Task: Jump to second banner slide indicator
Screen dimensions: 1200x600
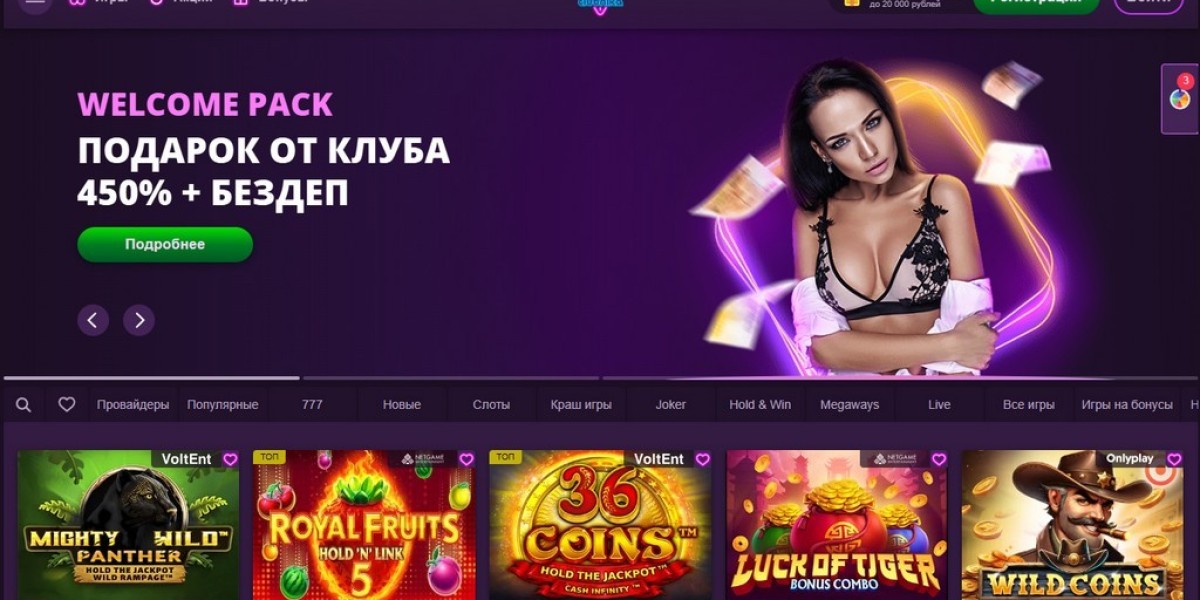Action: (450, 378)
